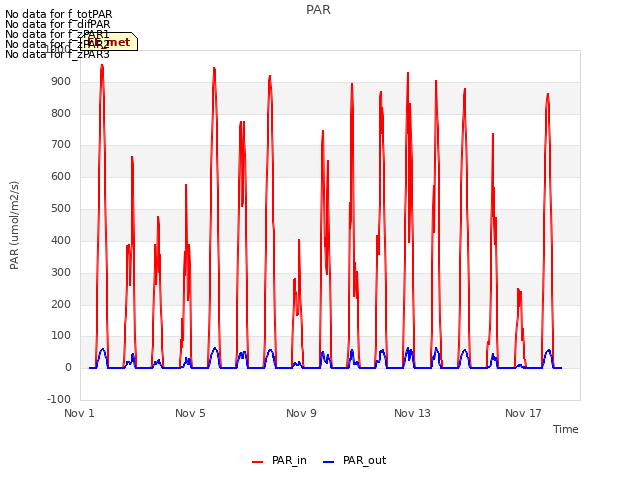Click the 300 y-axis tick label
The width and height of the screenshot is (640, 480).
(x=61, y=272)
